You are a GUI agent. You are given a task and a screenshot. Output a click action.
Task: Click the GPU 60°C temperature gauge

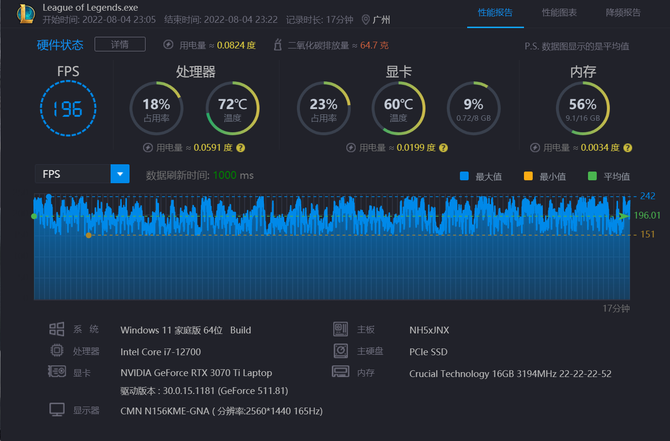pyautogui.click(x=398, y=109)
